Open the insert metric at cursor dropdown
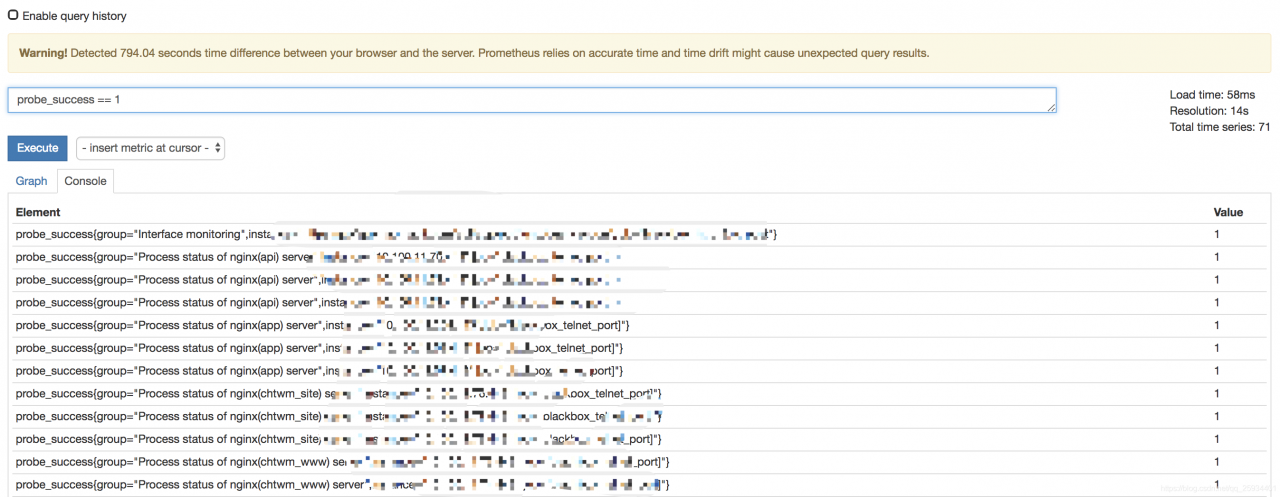This screenshot has height=497, width=1280. pyautogui.click(x=150, y=148)
